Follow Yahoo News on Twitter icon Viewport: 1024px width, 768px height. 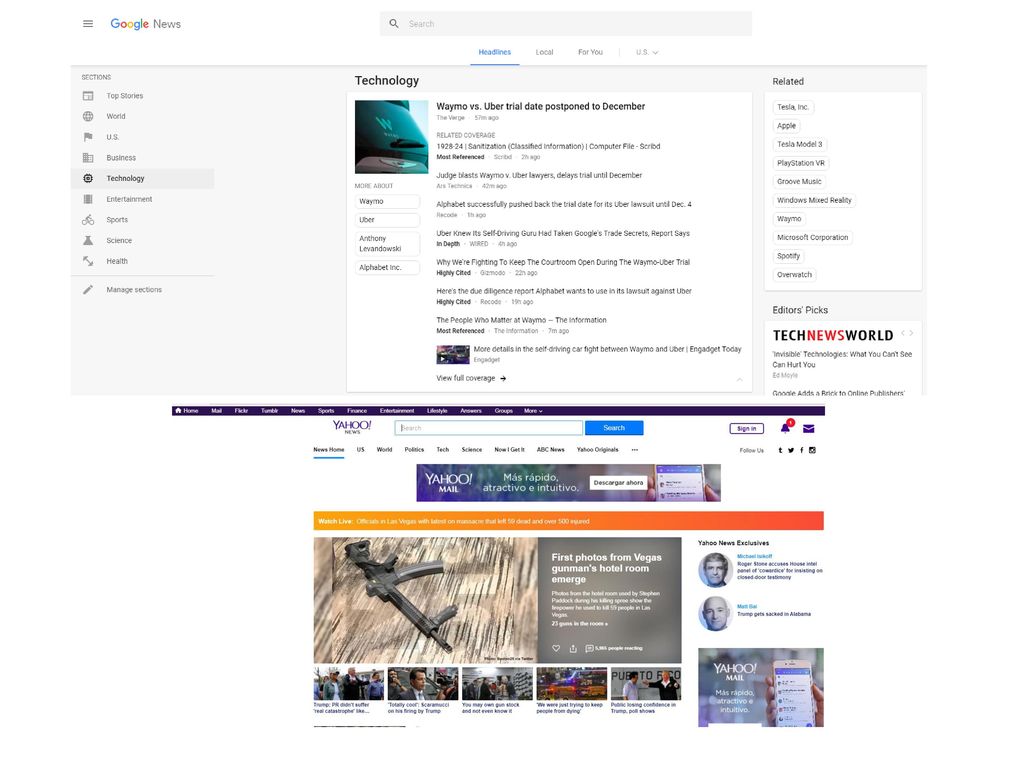pos(791,450)
